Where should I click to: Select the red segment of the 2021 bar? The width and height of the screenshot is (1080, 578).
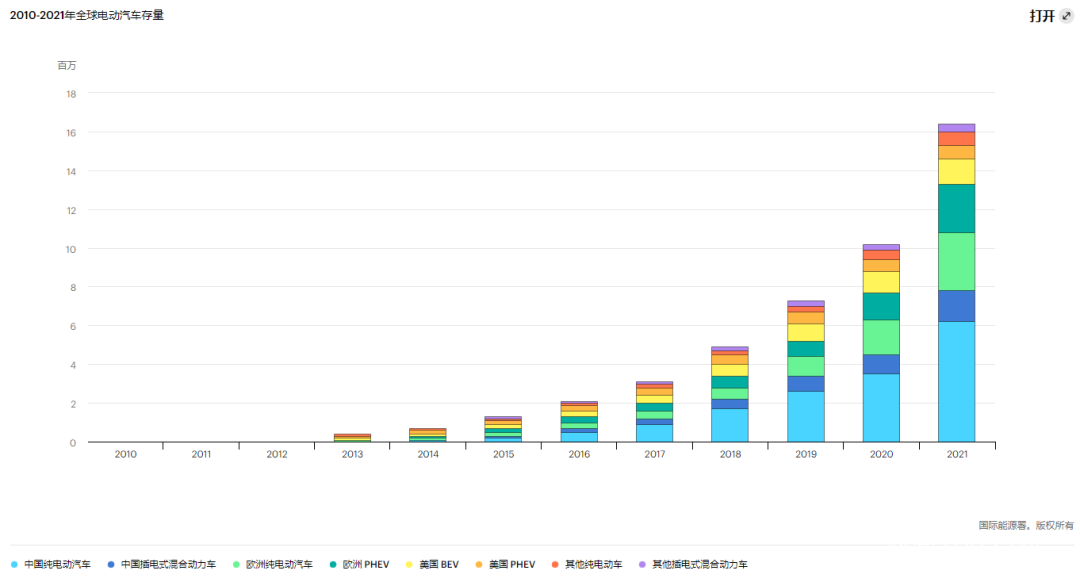coord(957,138)
